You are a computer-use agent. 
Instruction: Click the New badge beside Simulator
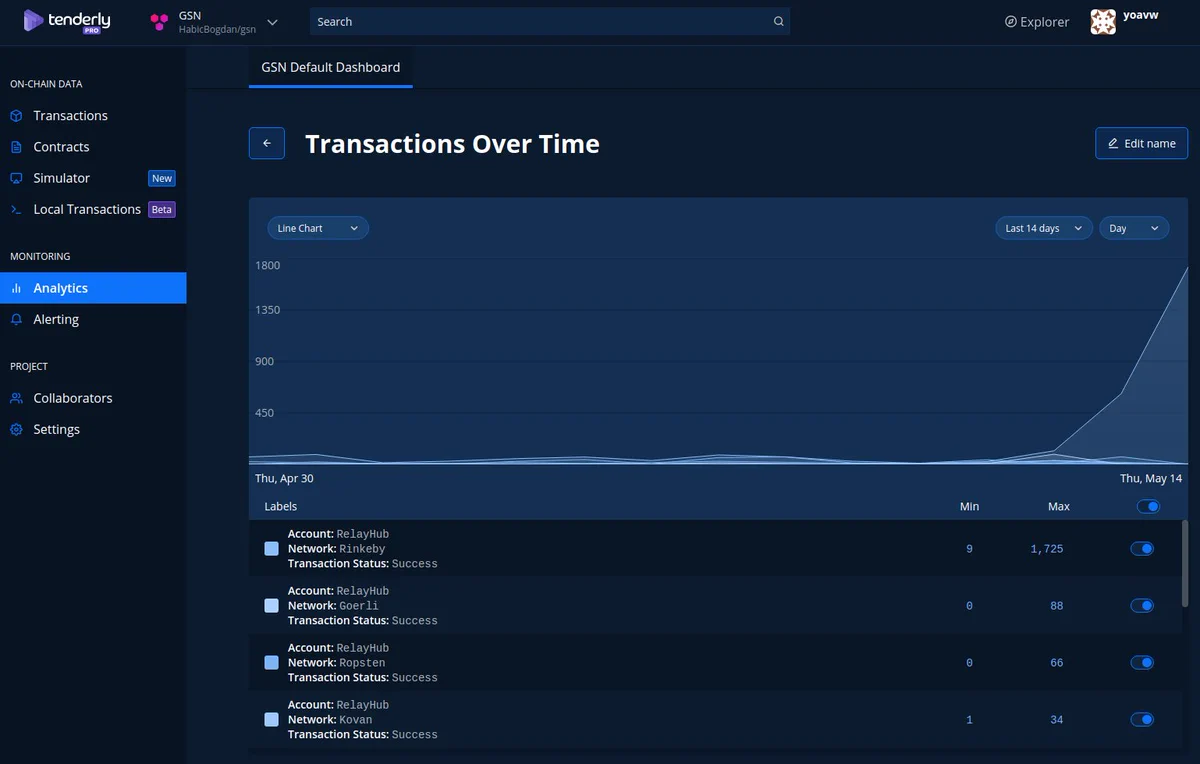[162, 178]
